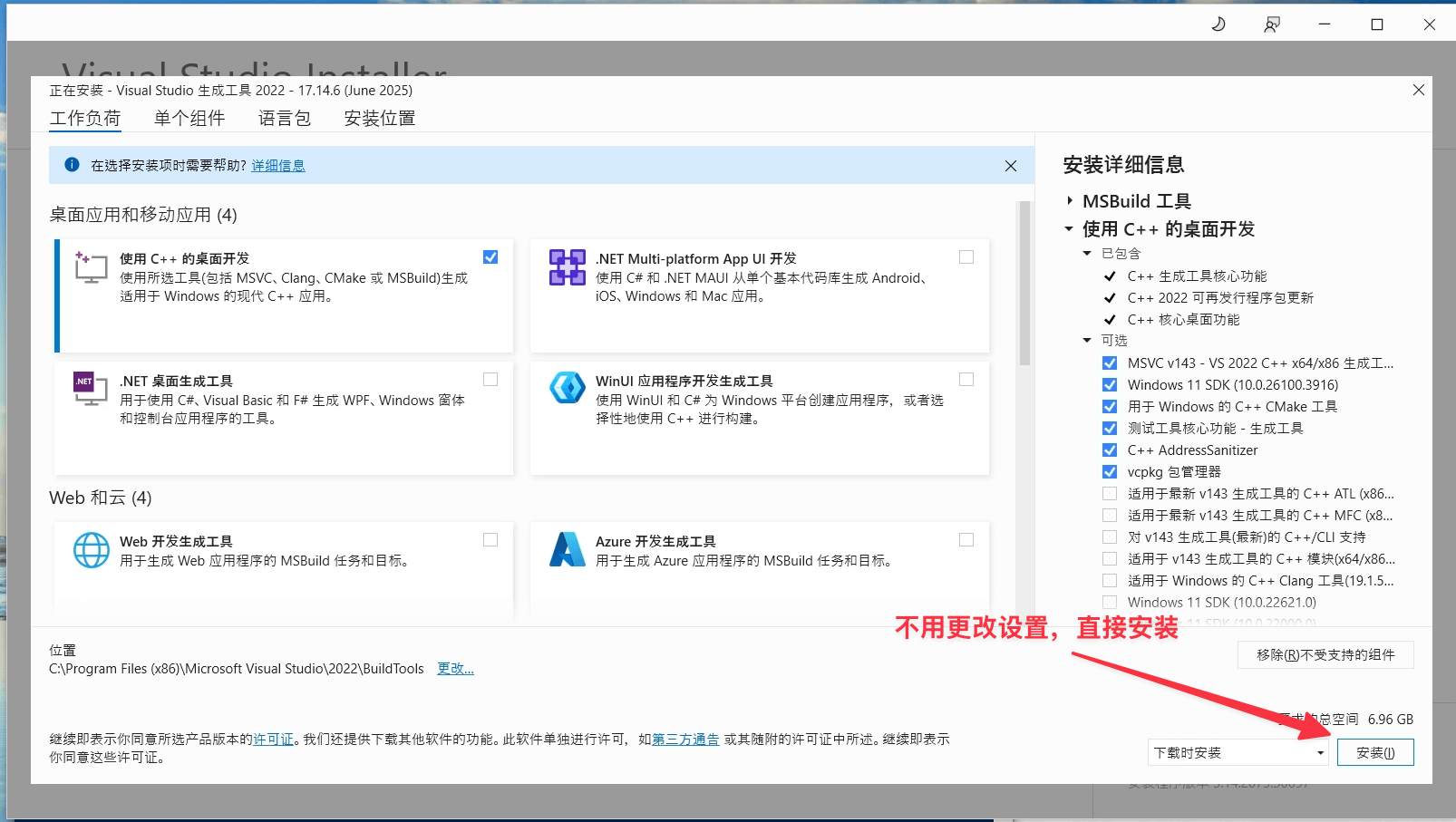Close the installer dialog with X
Screen dimensions: 1456x822
tap(1419, 90)
